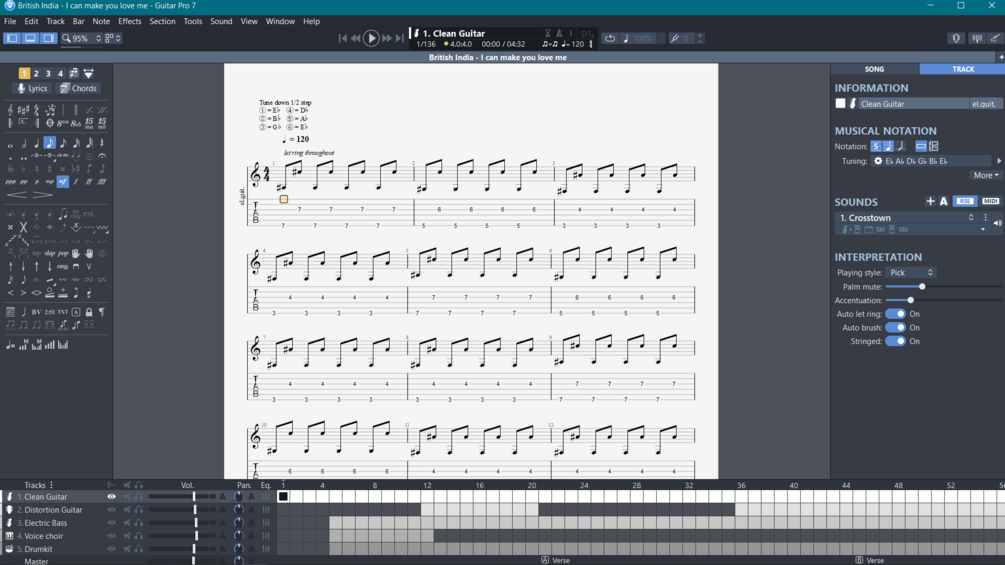The height and width of the screenshot is (565, 1005).
Task: Click the lock icon in the edition palette
Action: click(x=89, y=312)
